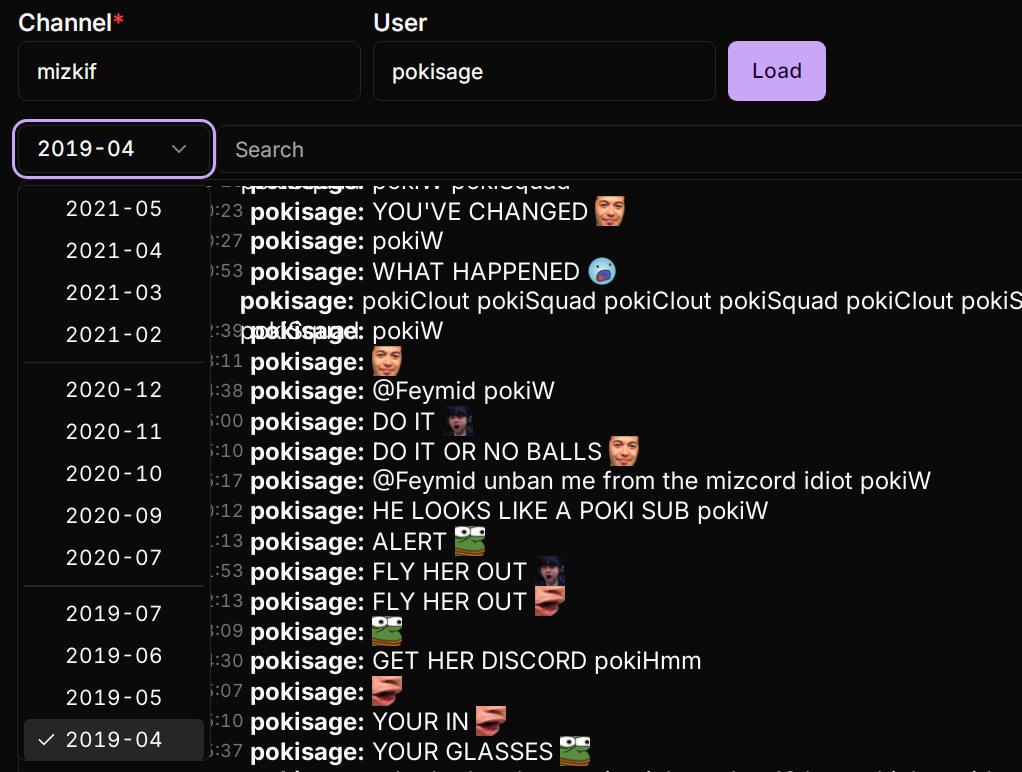
Task: Click the checkmark icon beside 2019-04
Action: coord(46,739)
